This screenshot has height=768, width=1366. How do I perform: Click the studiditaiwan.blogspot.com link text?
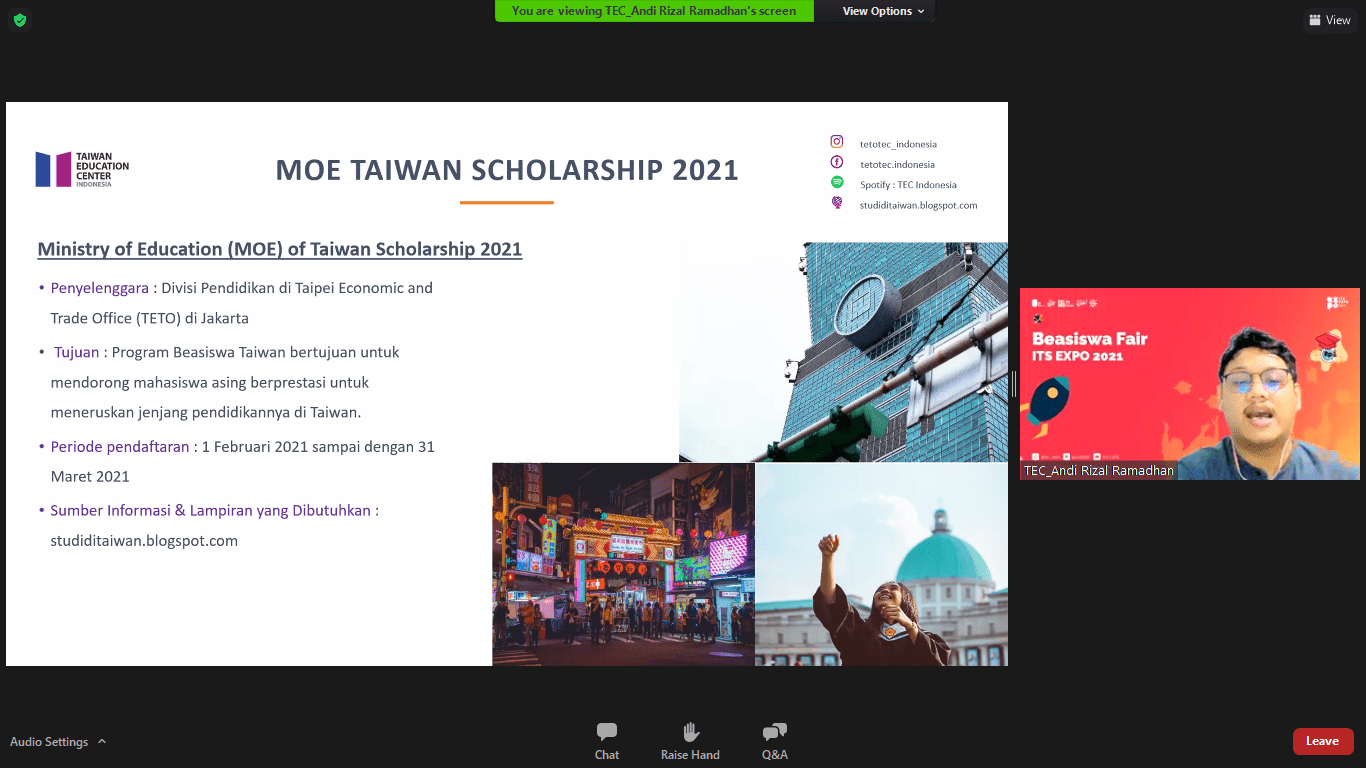point(144,541)
